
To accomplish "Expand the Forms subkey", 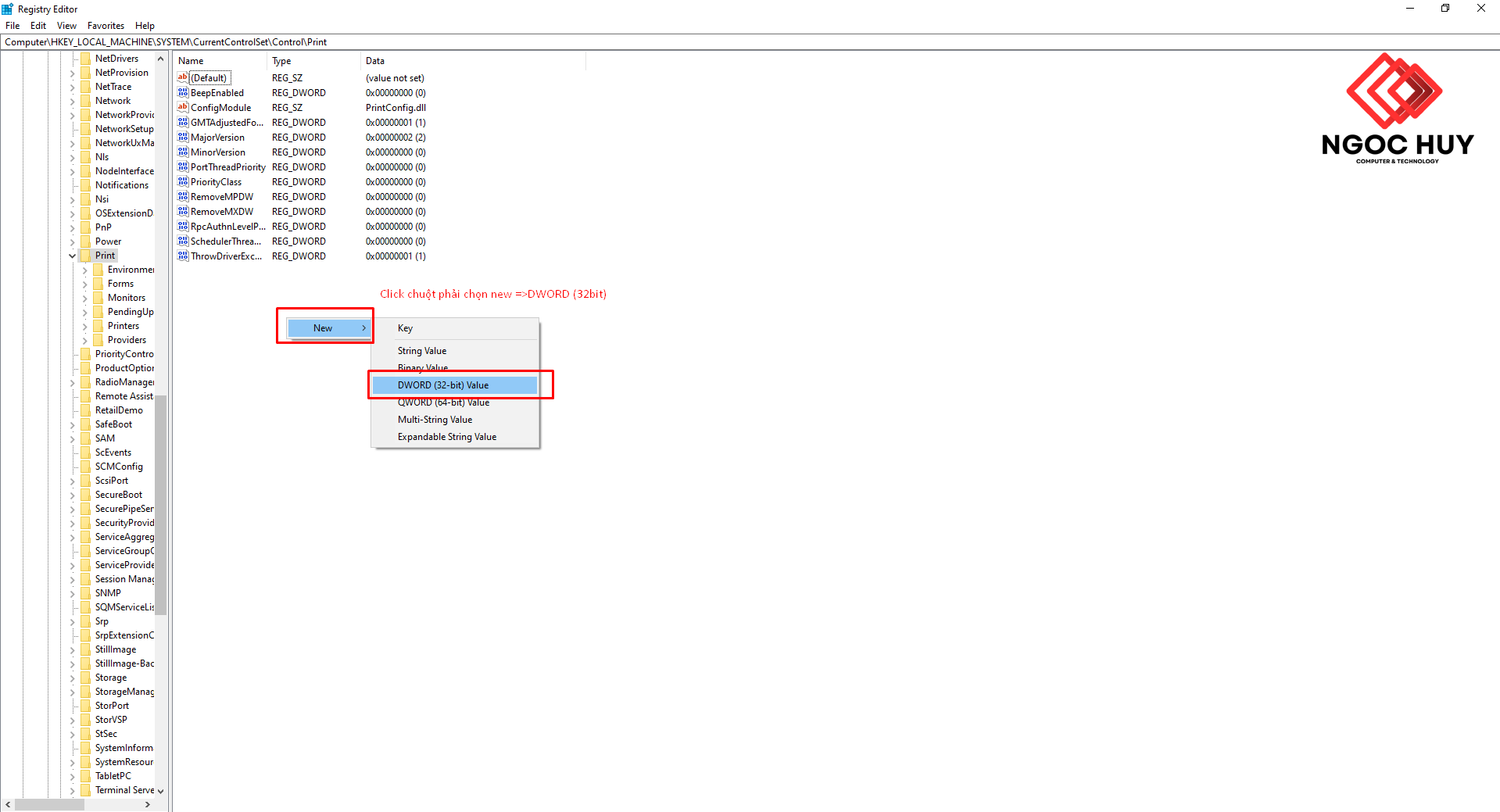I will (85, 284).
